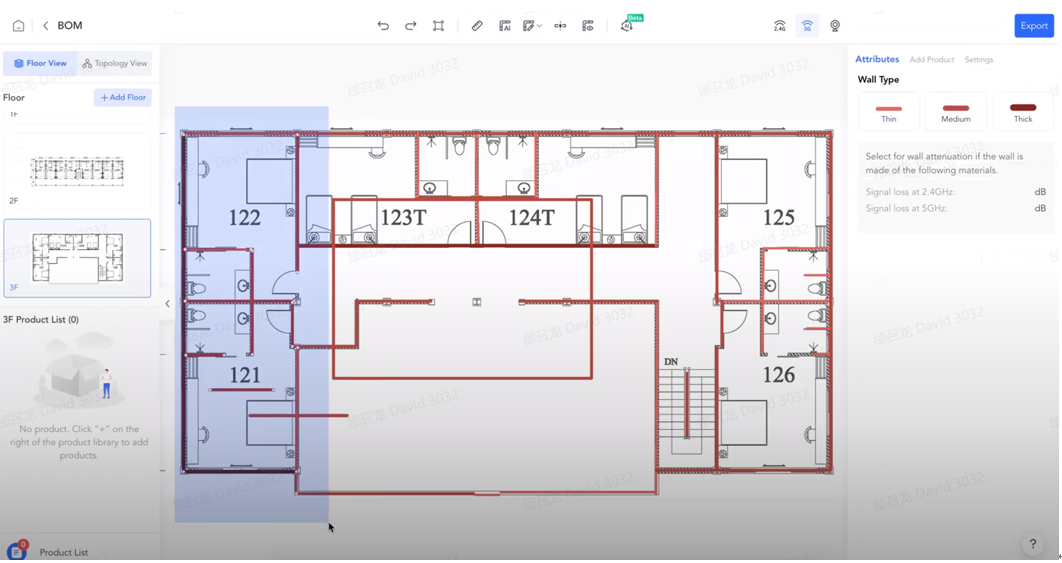Toggle the wall visibility eye icon

(588, 26)
